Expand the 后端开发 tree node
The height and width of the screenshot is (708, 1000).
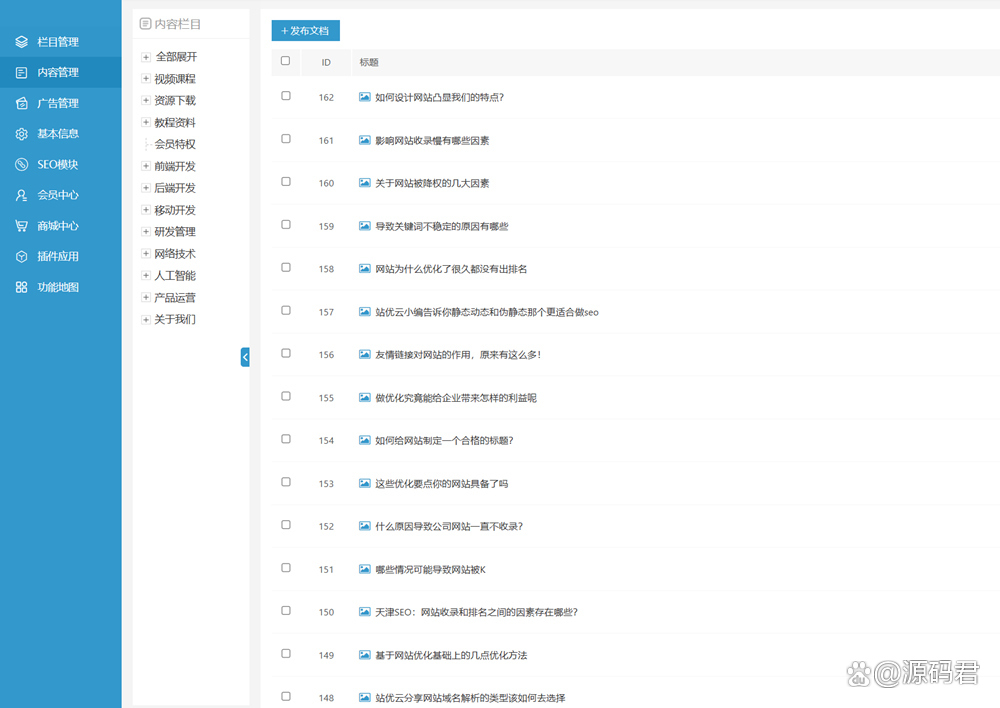pyautogui.click(x=146, y=188)
